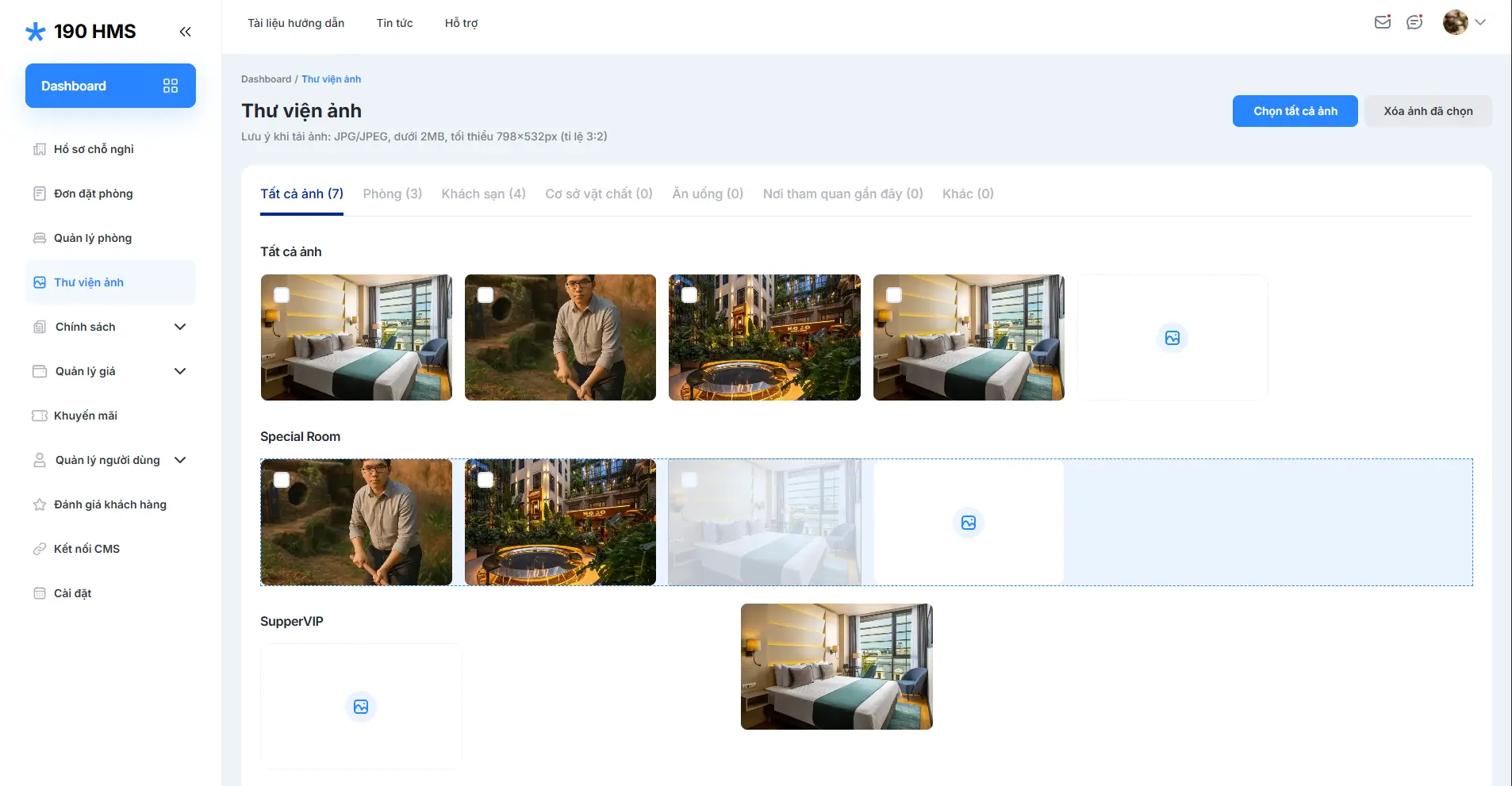
Task: Click the upload image icon in Special Room
Action: pyautogui.click(x=968, y=523)
